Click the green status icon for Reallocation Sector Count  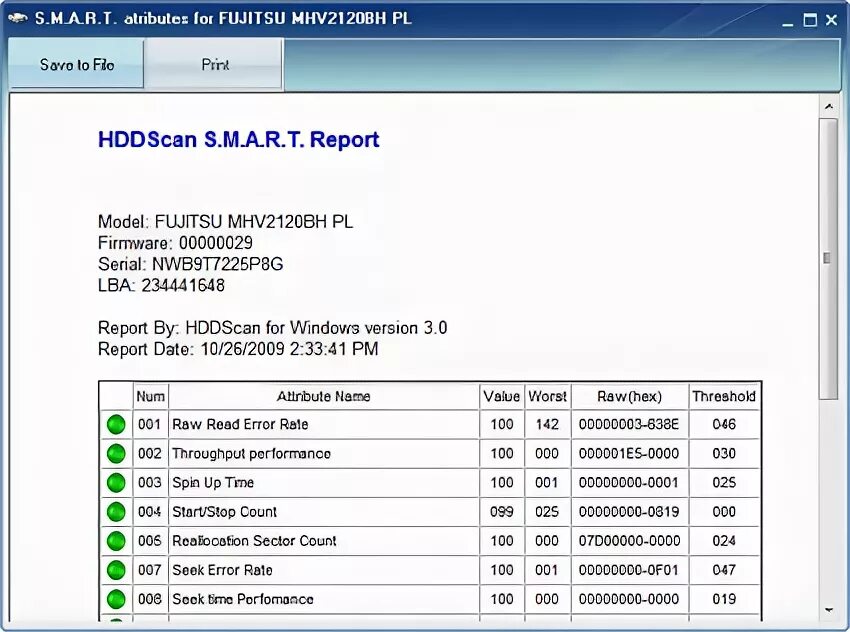[116, 541]
